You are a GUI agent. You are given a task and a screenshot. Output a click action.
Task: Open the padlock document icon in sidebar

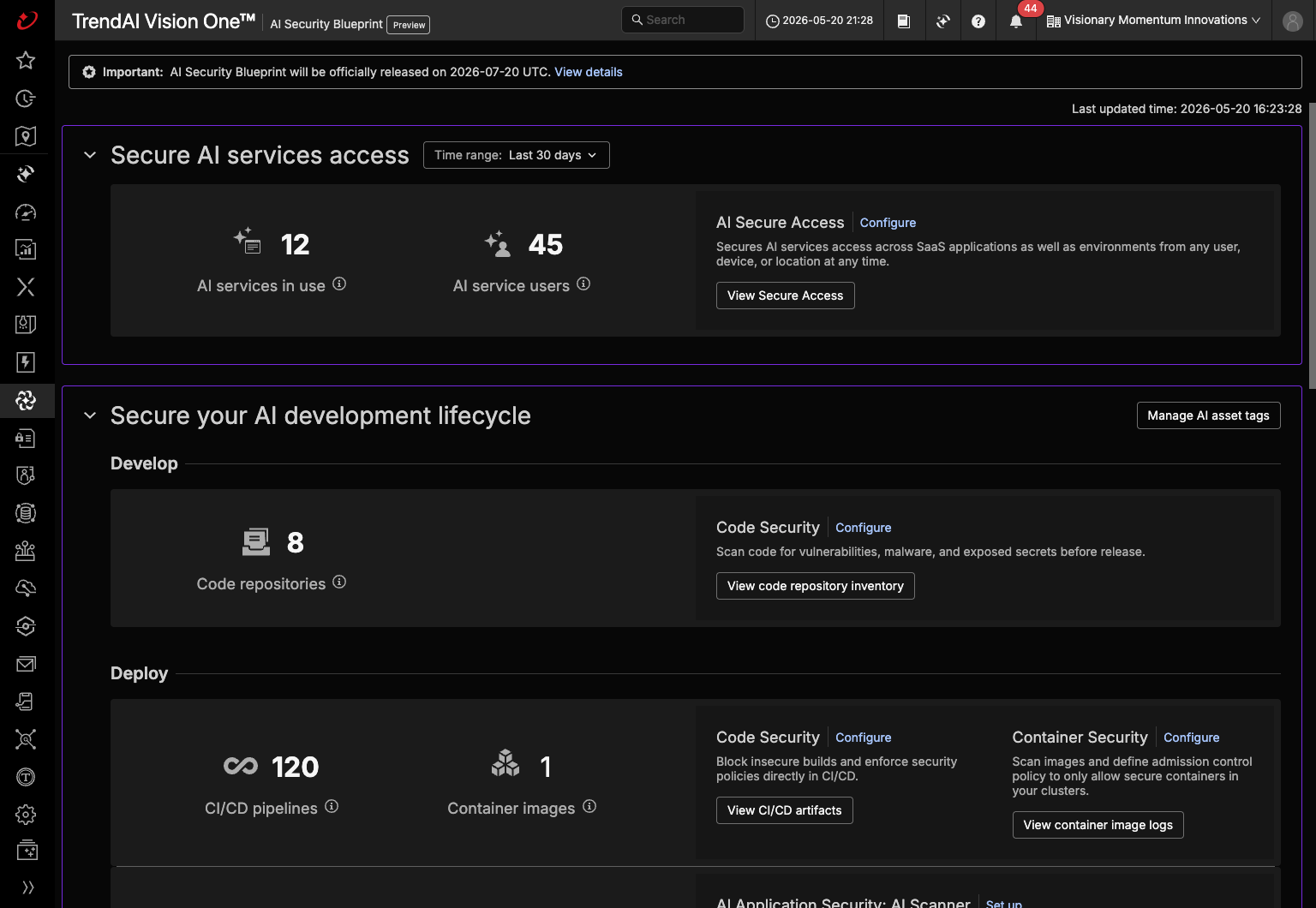[x=26, y=438]
